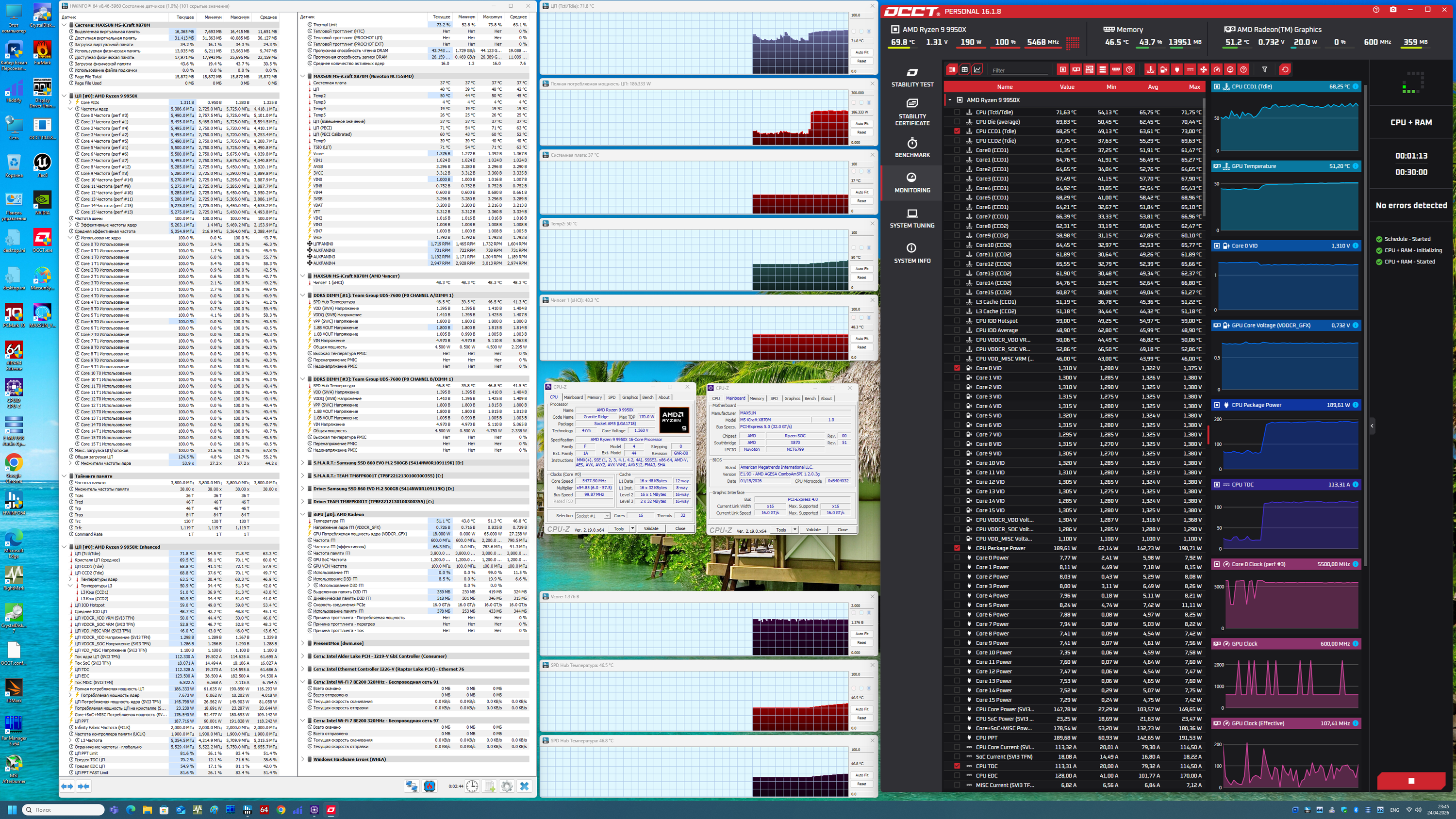Viewport: 1456px width, 819px height.
Task: Toggle the frequency gauge sensor-type filter
Action: [1217, 69]
